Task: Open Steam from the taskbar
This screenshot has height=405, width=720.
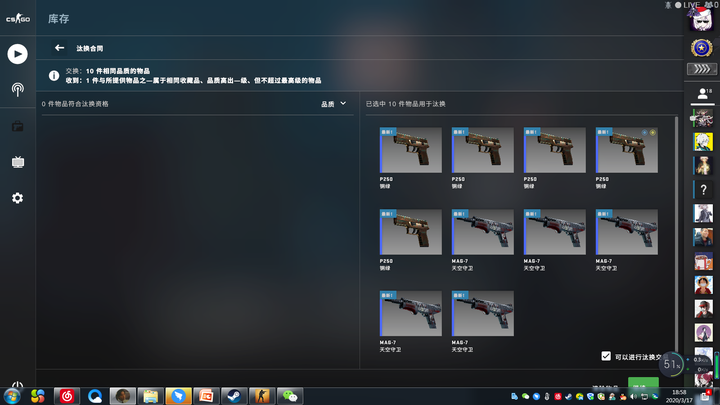Action: 234,396
